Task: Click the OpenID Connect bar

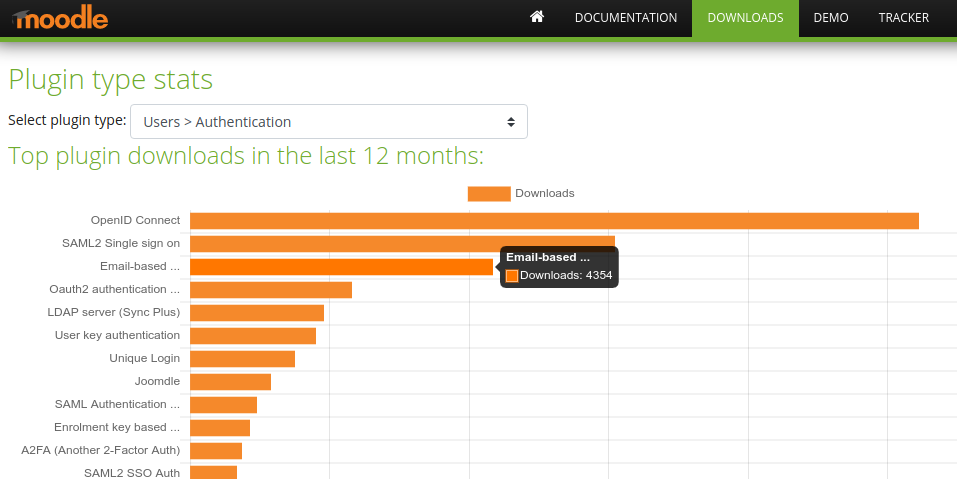Action: 554,221
